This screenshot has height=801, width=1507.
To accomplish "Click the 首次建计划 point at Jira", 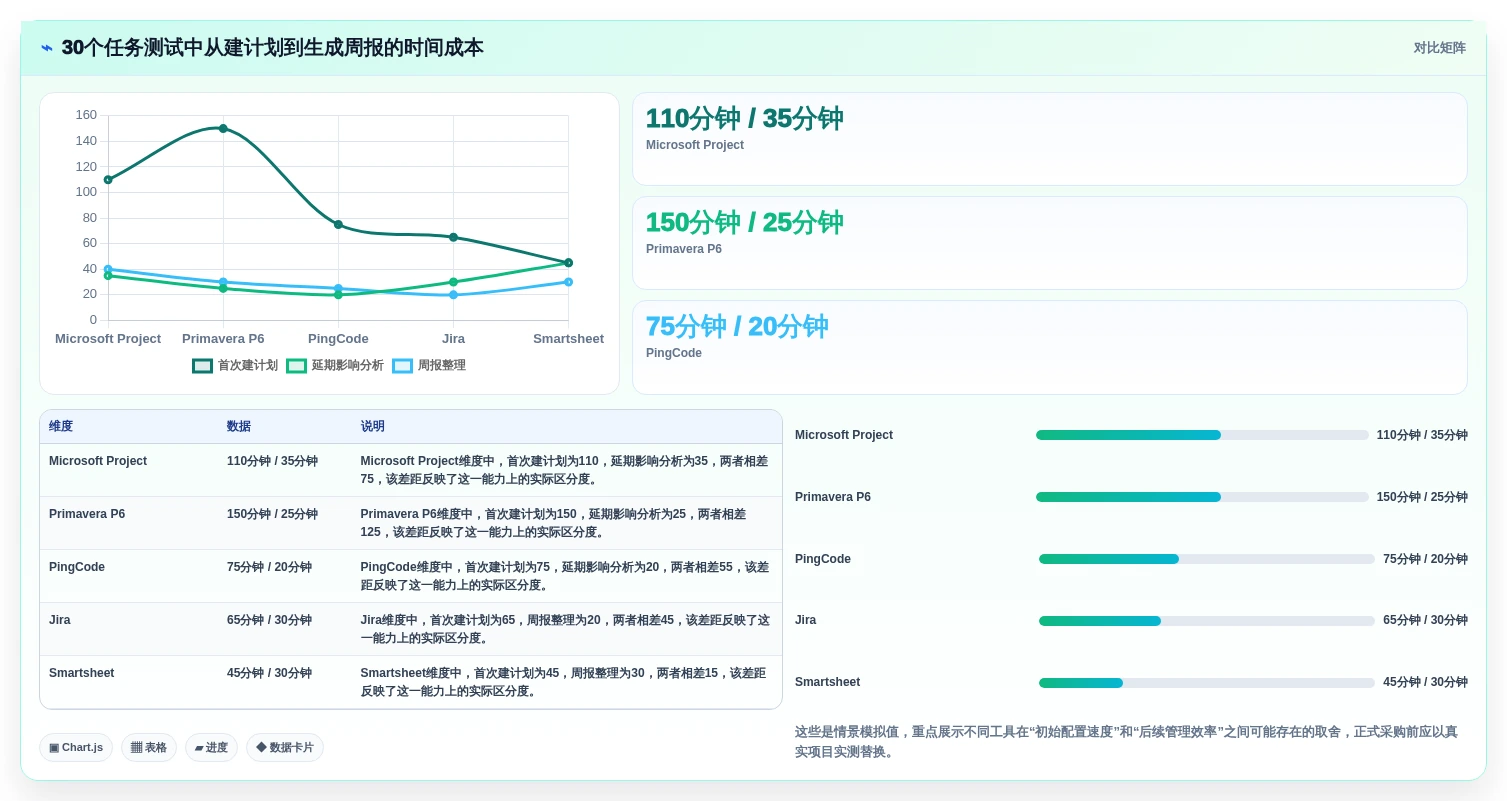I will 453,237.
